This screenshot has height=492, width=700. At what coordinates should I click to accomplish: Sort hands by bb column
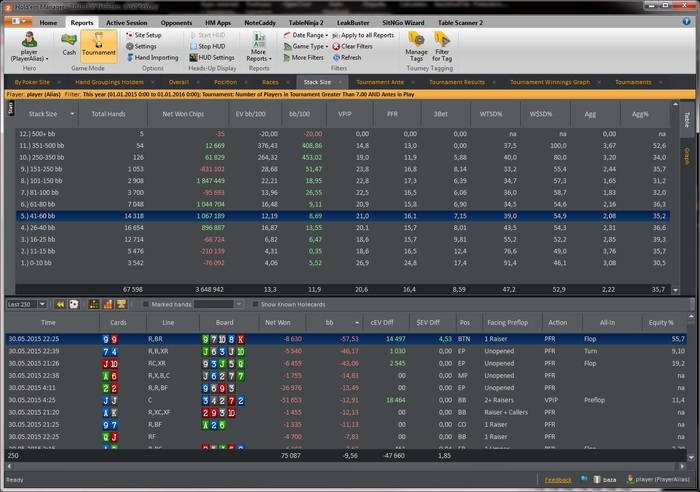[x=329, y=323]
